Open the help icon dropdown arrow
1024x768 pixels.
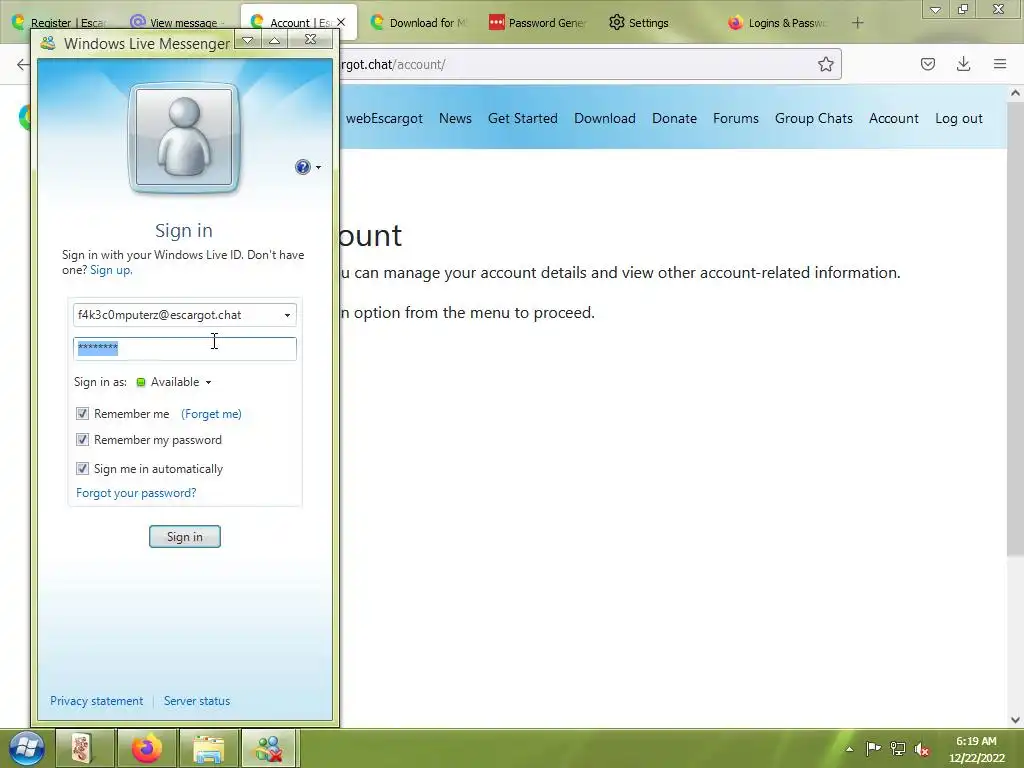tap(318, 167)
